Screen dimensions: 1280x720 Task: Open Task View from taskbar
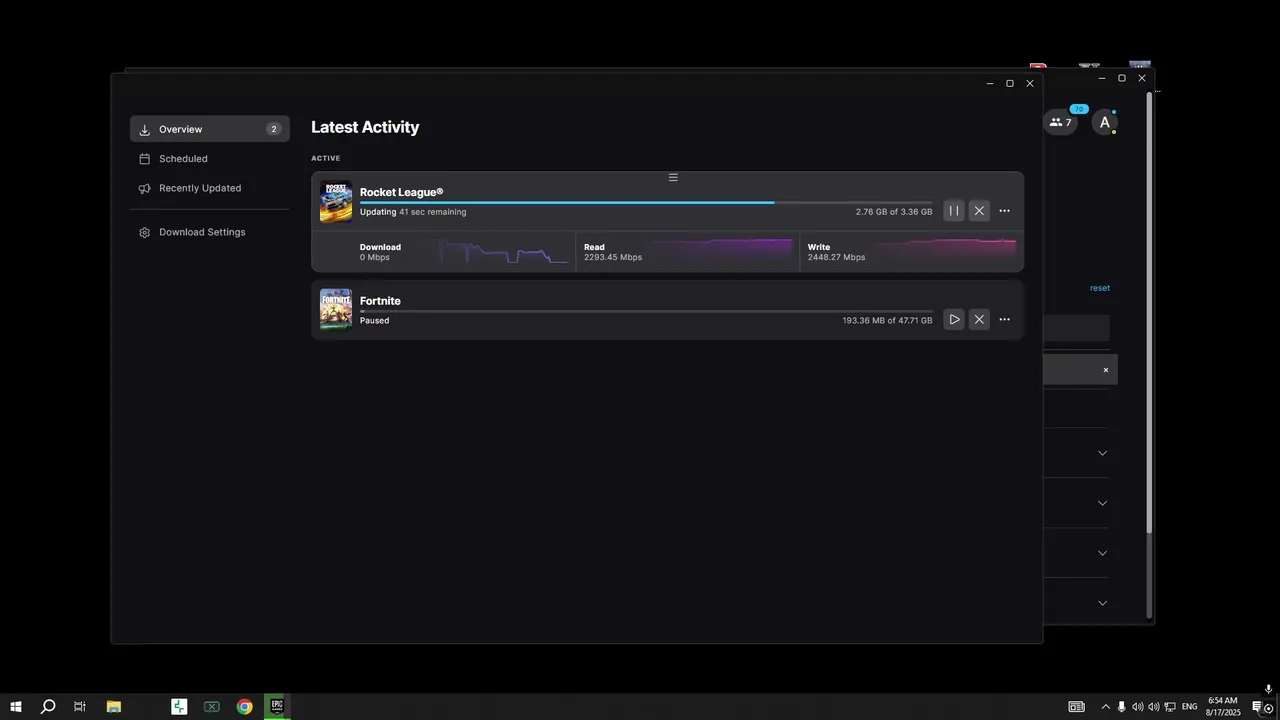(80, 707)
